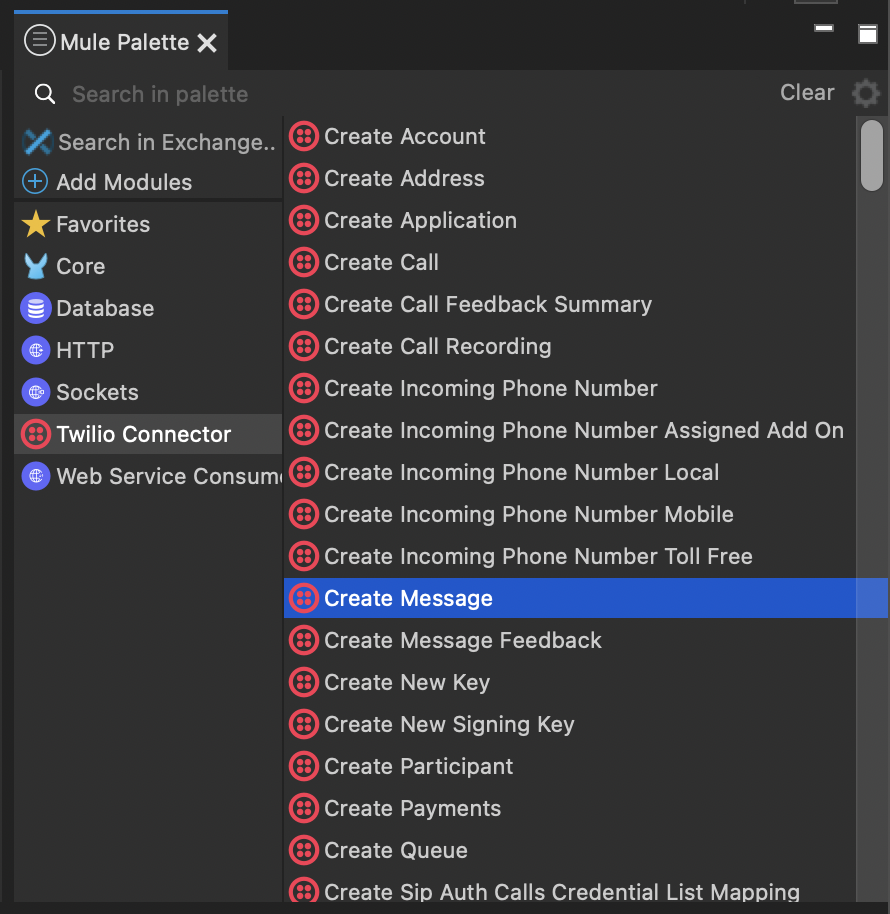The height and width of the screenshot is (914, 890).
Task: Click Create Call Feedback Summary icon
Action: click(x=304, y=304)
